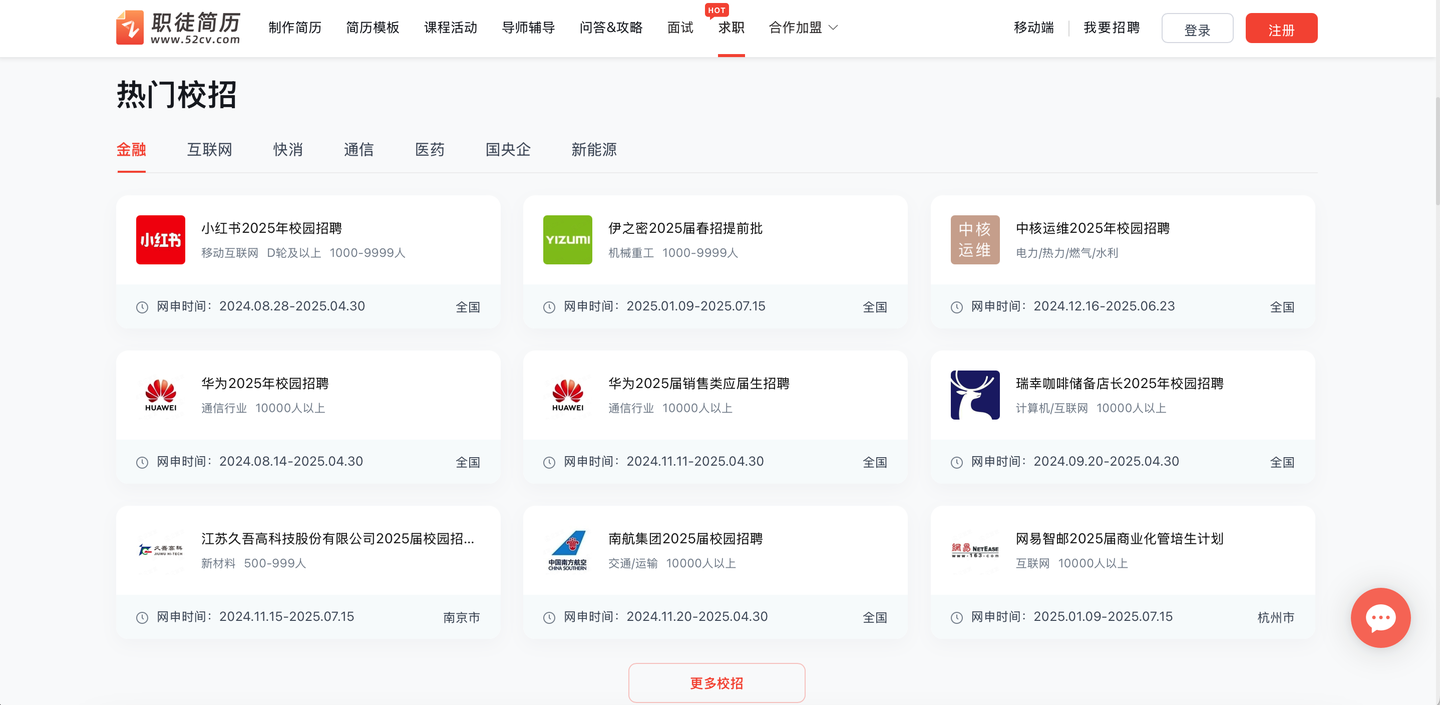Click clock icon in 瑞幸咖啡 card

tap(957, 462)
